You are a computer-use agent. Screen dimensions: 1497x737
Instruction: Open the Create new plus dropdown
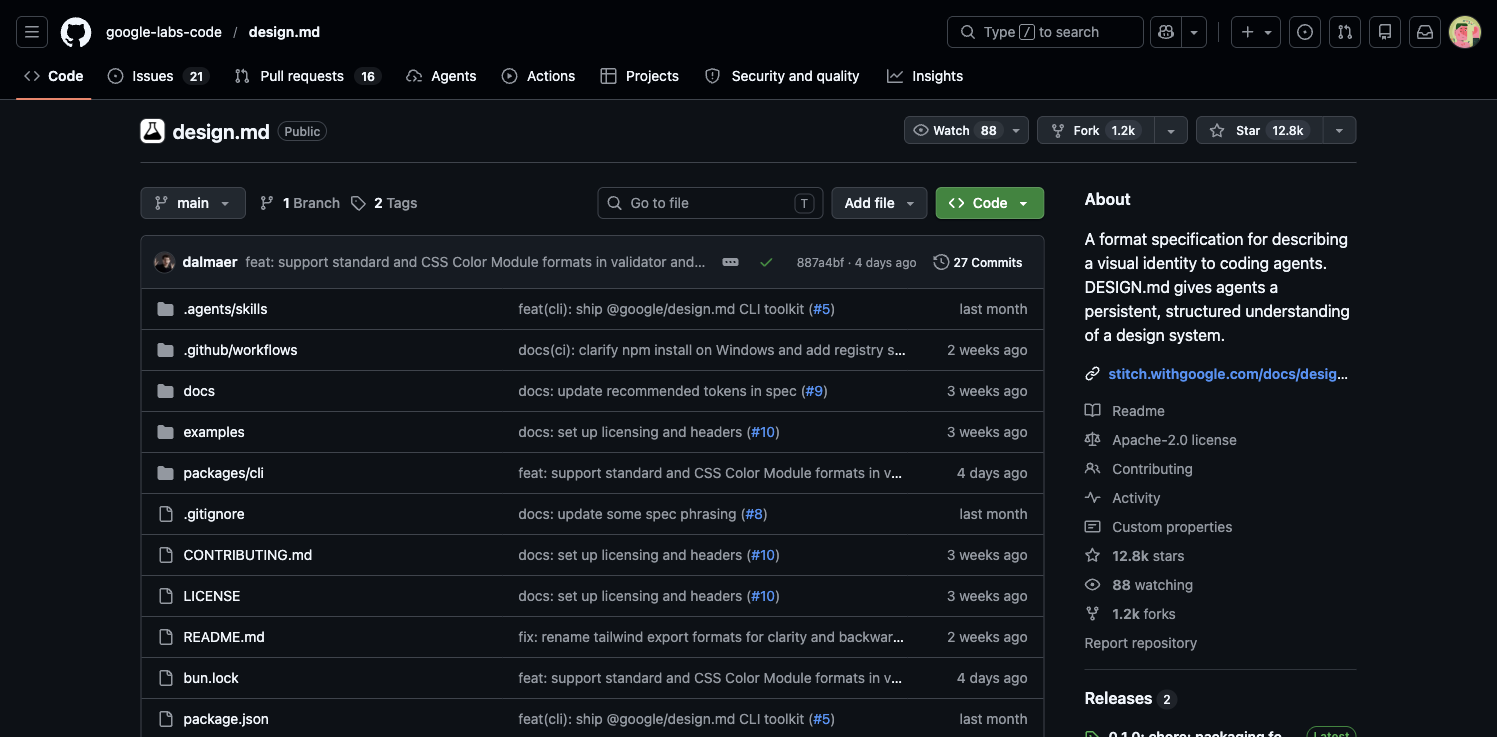(1256, 32)
